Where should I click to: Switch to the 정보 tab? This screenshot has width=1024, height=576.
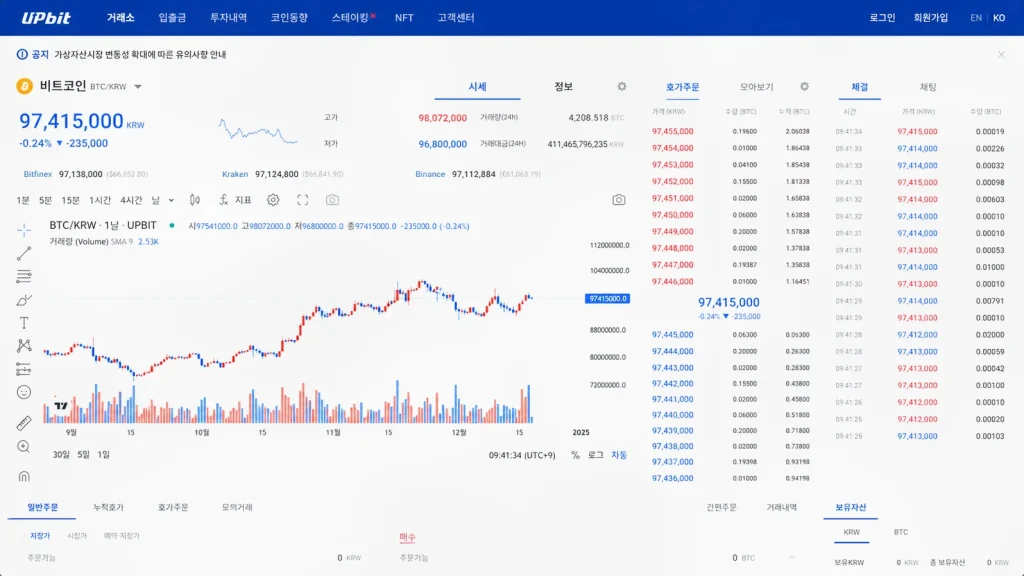point(563,86)
